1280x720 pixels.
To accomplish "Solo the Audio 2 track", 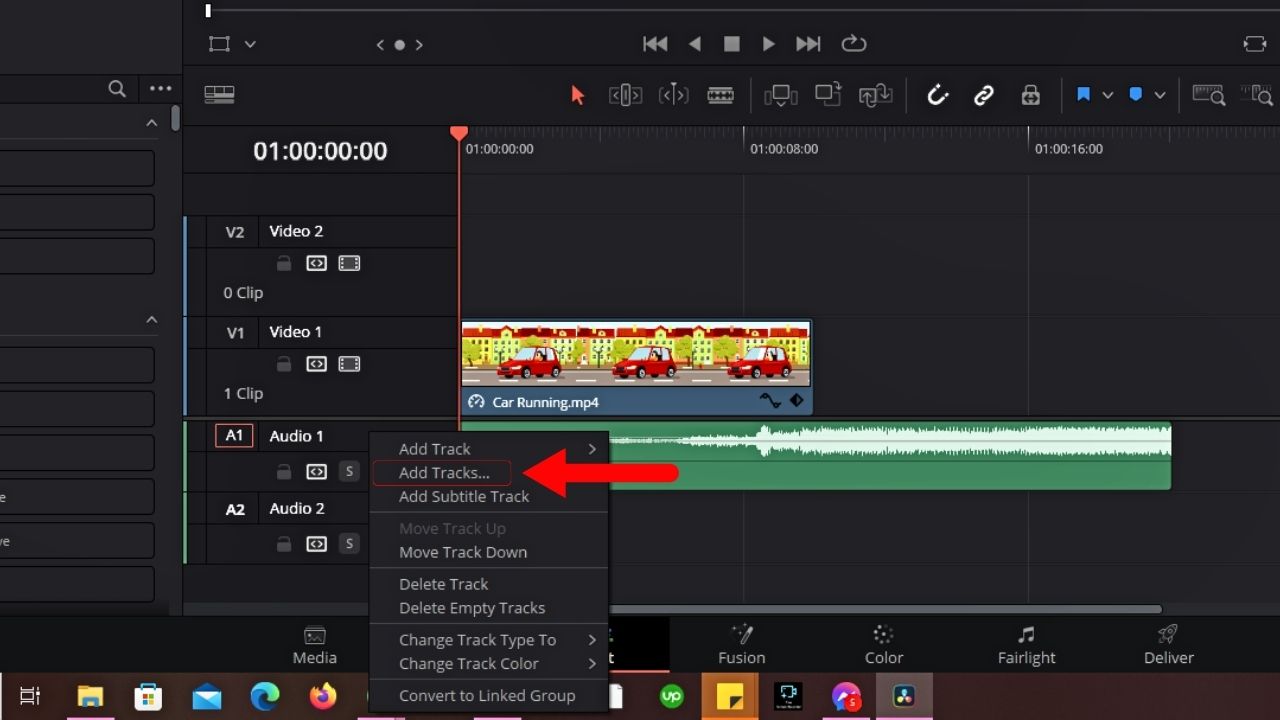I will (x=349, y=543).
